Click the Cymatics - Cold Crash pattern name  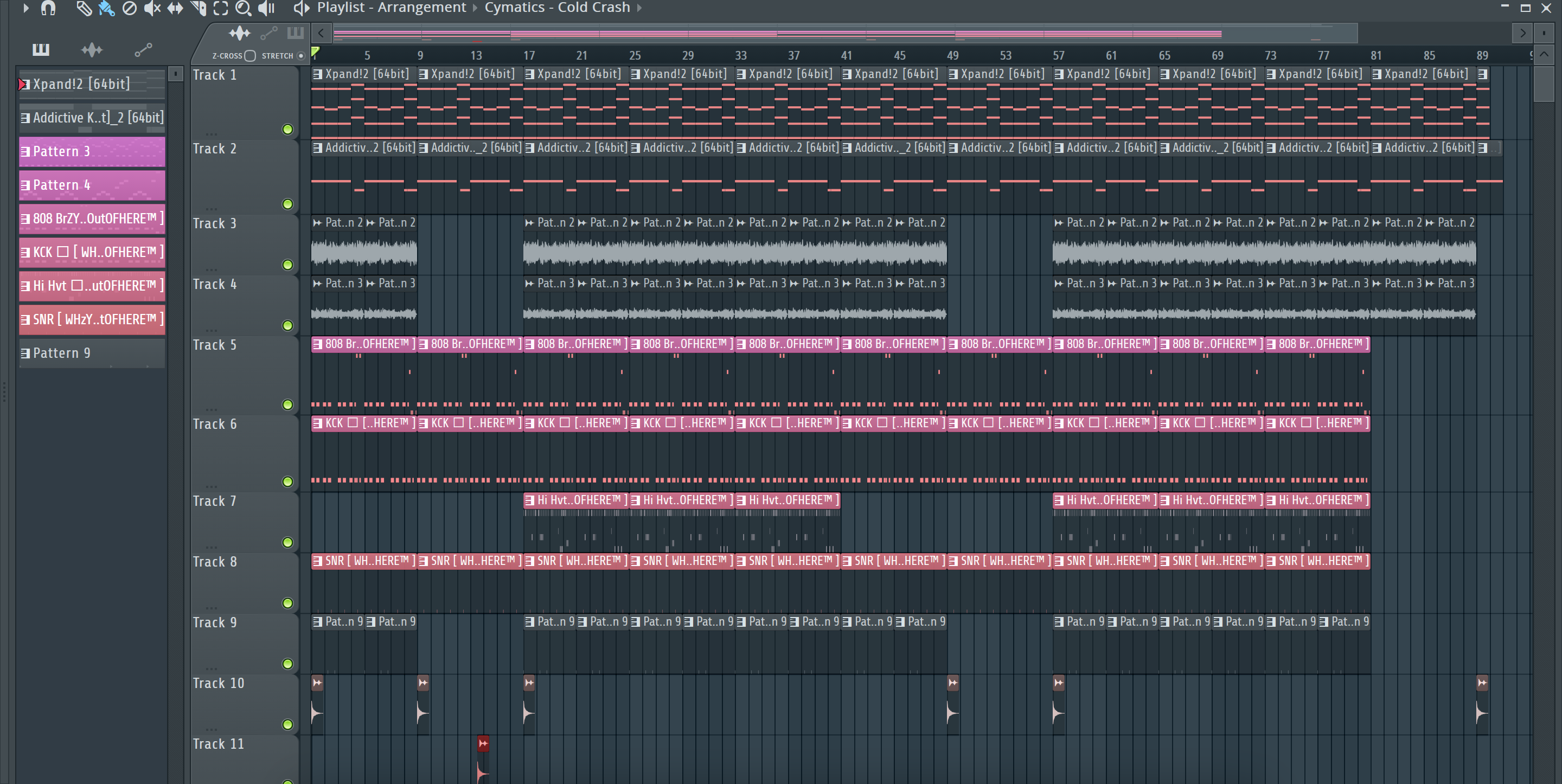coord(557,8)
